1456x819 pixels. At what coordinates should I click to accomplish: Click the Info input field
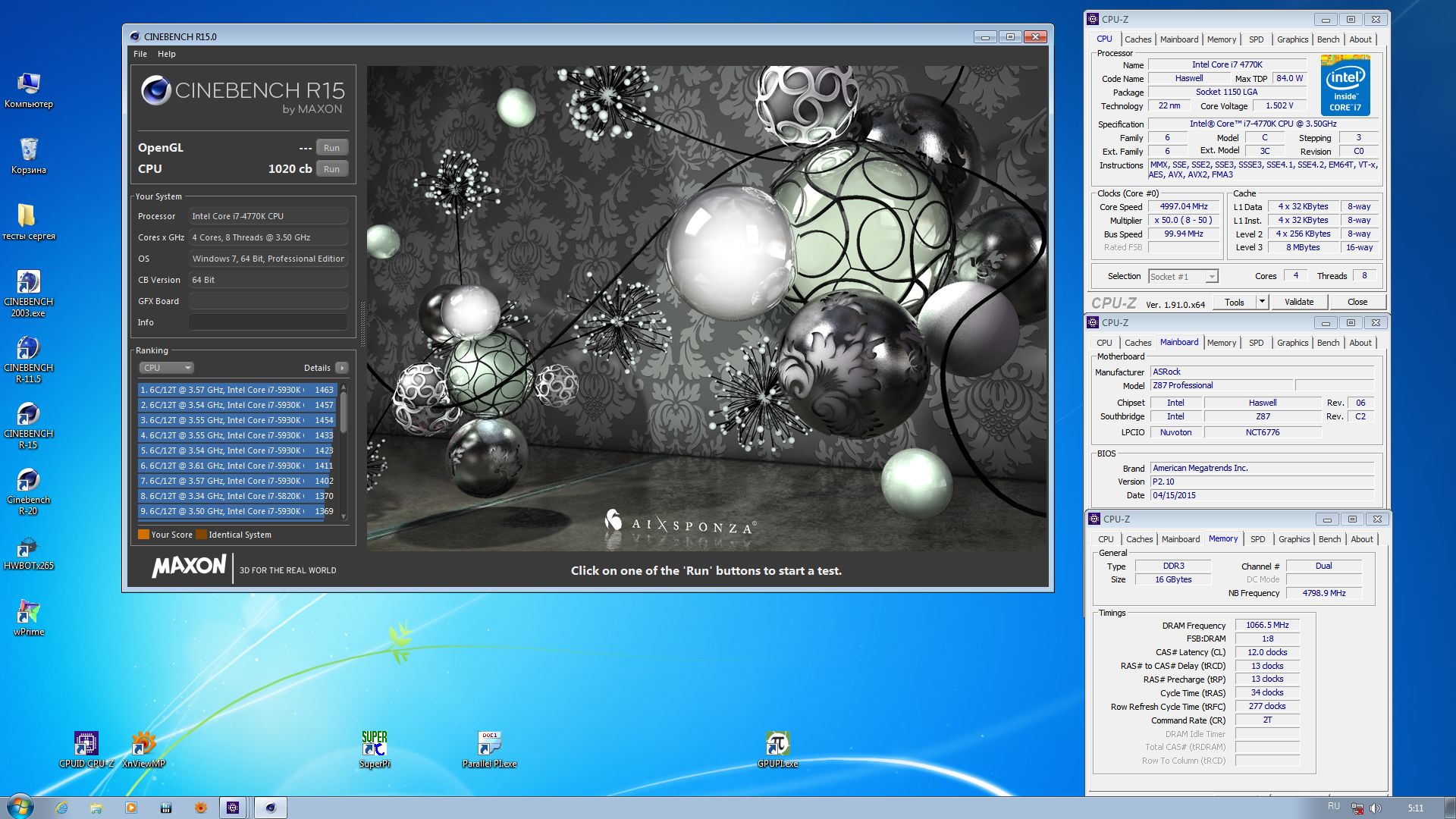click(268, 322)
